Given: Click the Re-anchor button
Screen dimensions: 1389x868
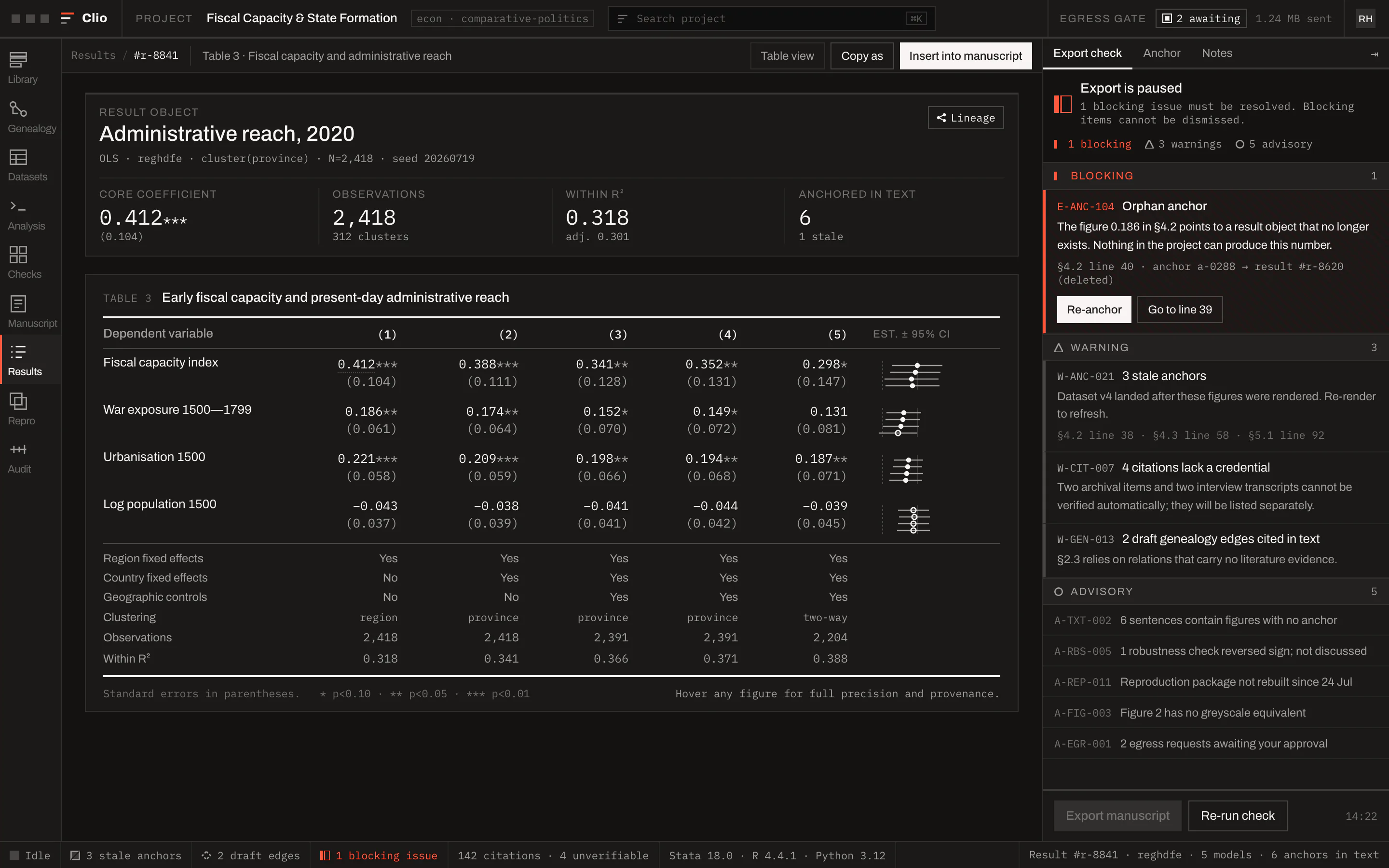Looking at the screenshot, I should 1094,310.
